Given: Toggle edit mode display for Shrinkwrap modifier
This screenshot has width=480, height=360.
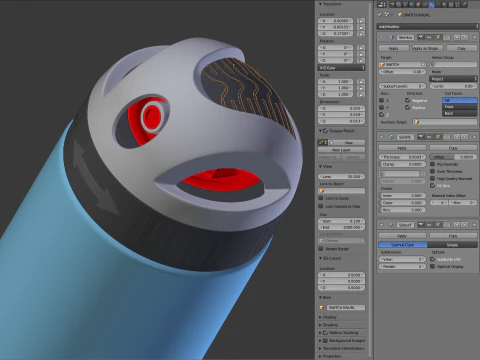Looking at the screenshot, I should [x=438, y=37].
